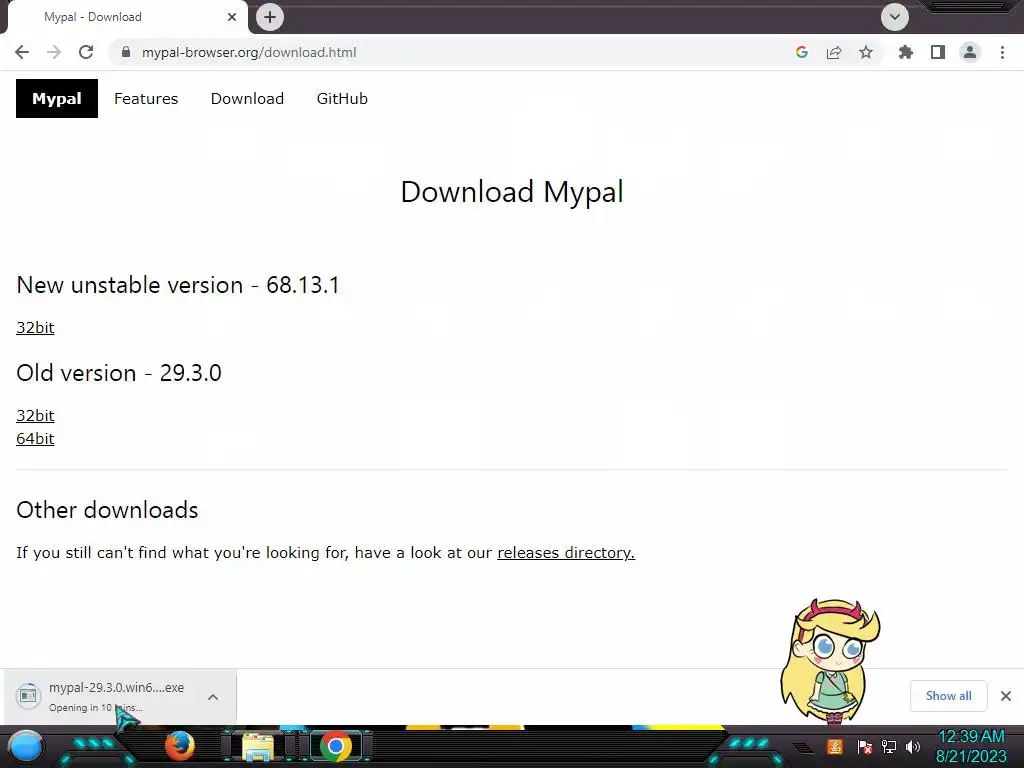Screen dimensions: 1024x768
Task: Download 32bit of unstable version 68.13.1
Action: click(35, 327)
